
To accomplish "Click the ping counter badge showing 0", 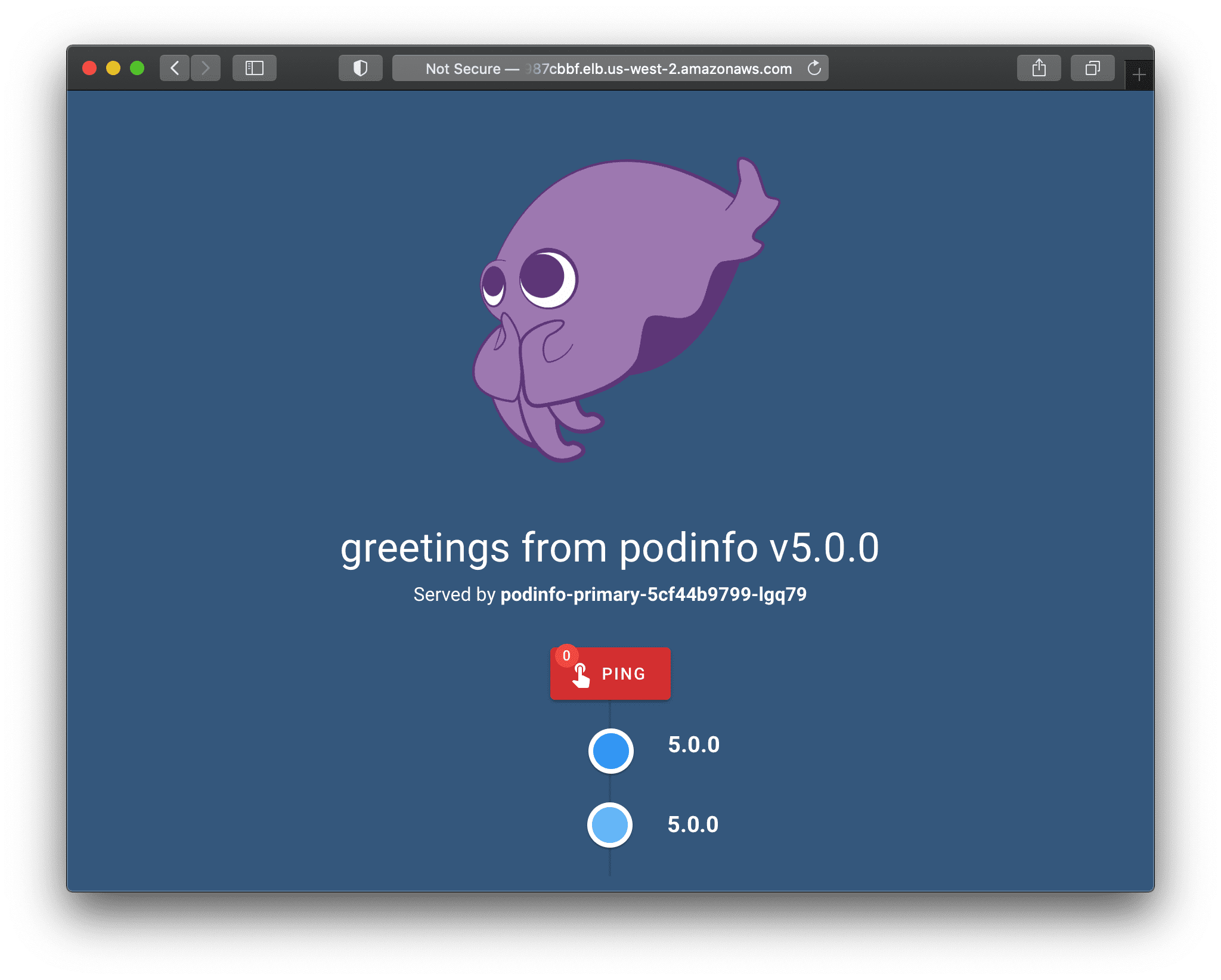I will (566, 655).
